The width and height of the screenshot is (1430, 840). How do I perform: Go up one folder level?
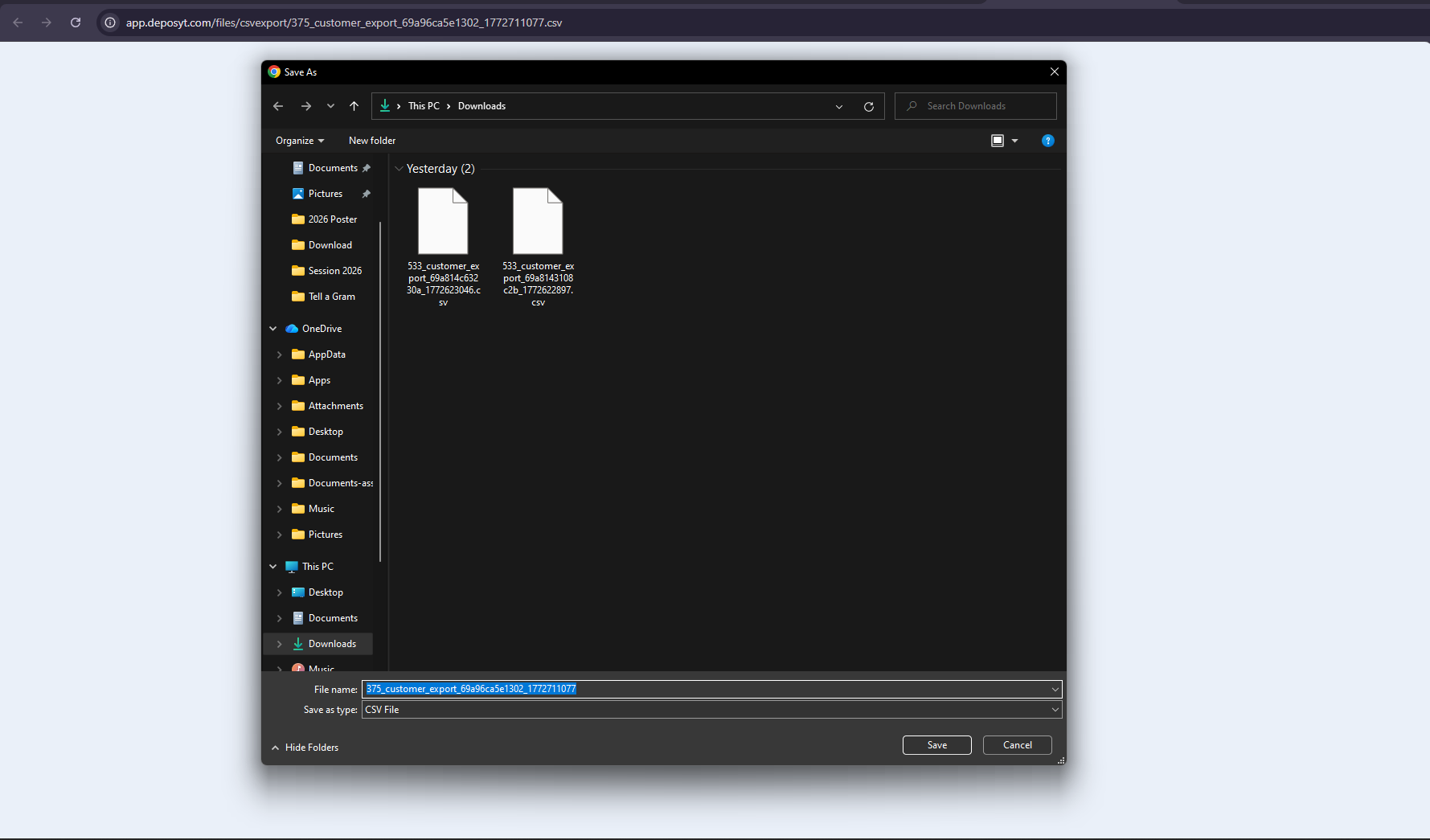[354, 106]
